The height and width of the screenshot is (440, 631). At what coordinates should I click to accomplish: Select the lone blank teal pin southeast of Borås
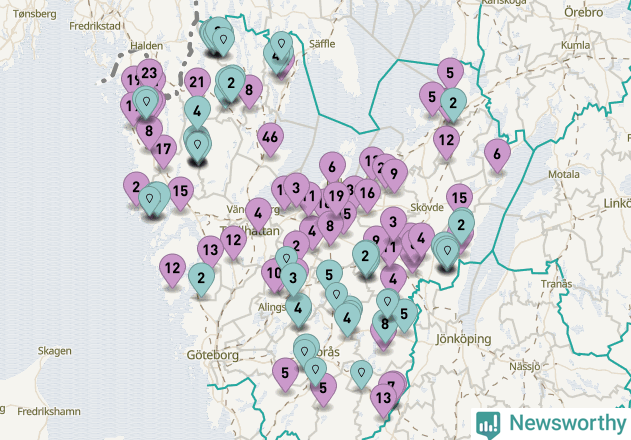pos(361,375)
